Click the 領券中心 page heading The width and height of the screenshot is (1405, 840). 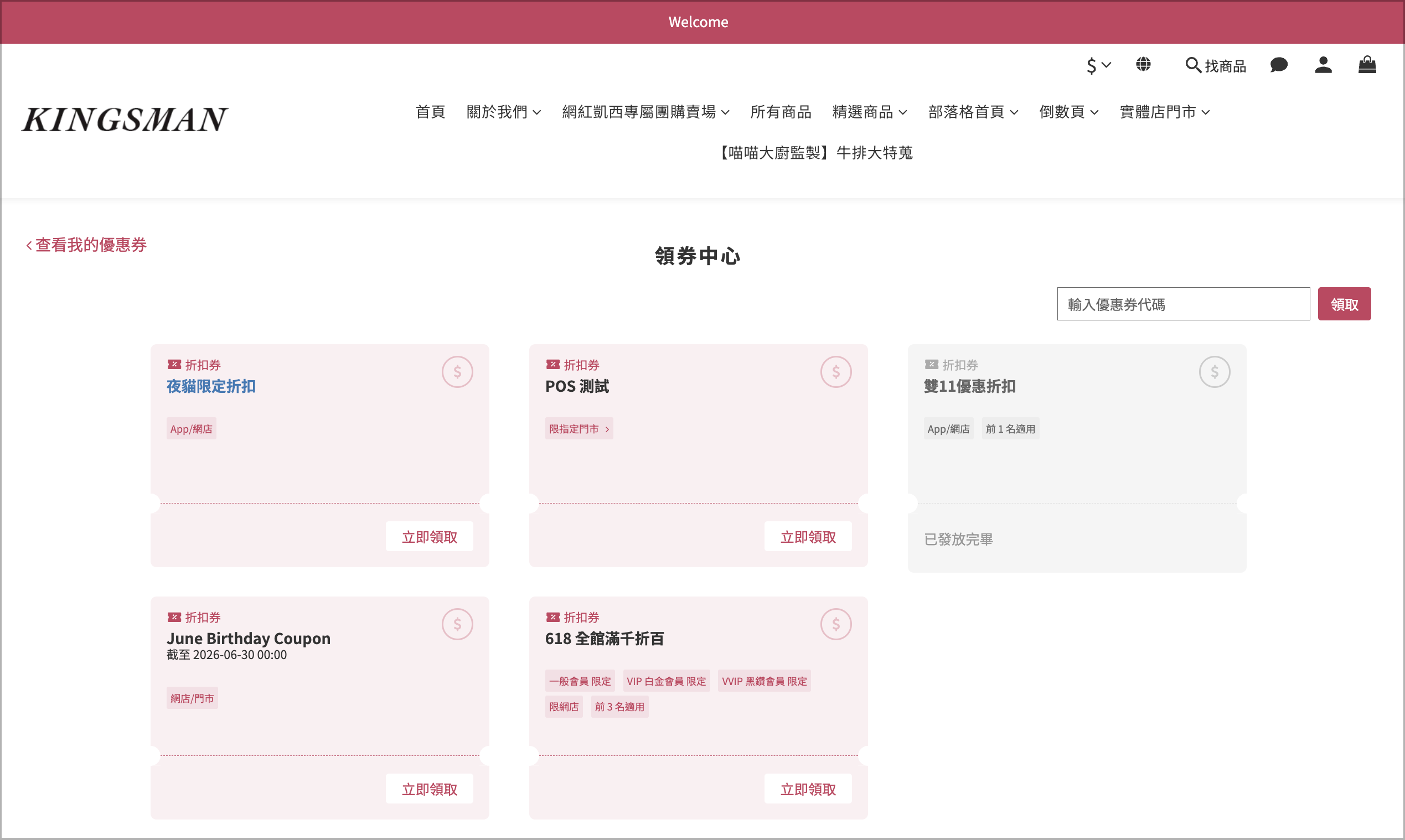(698, 256)
